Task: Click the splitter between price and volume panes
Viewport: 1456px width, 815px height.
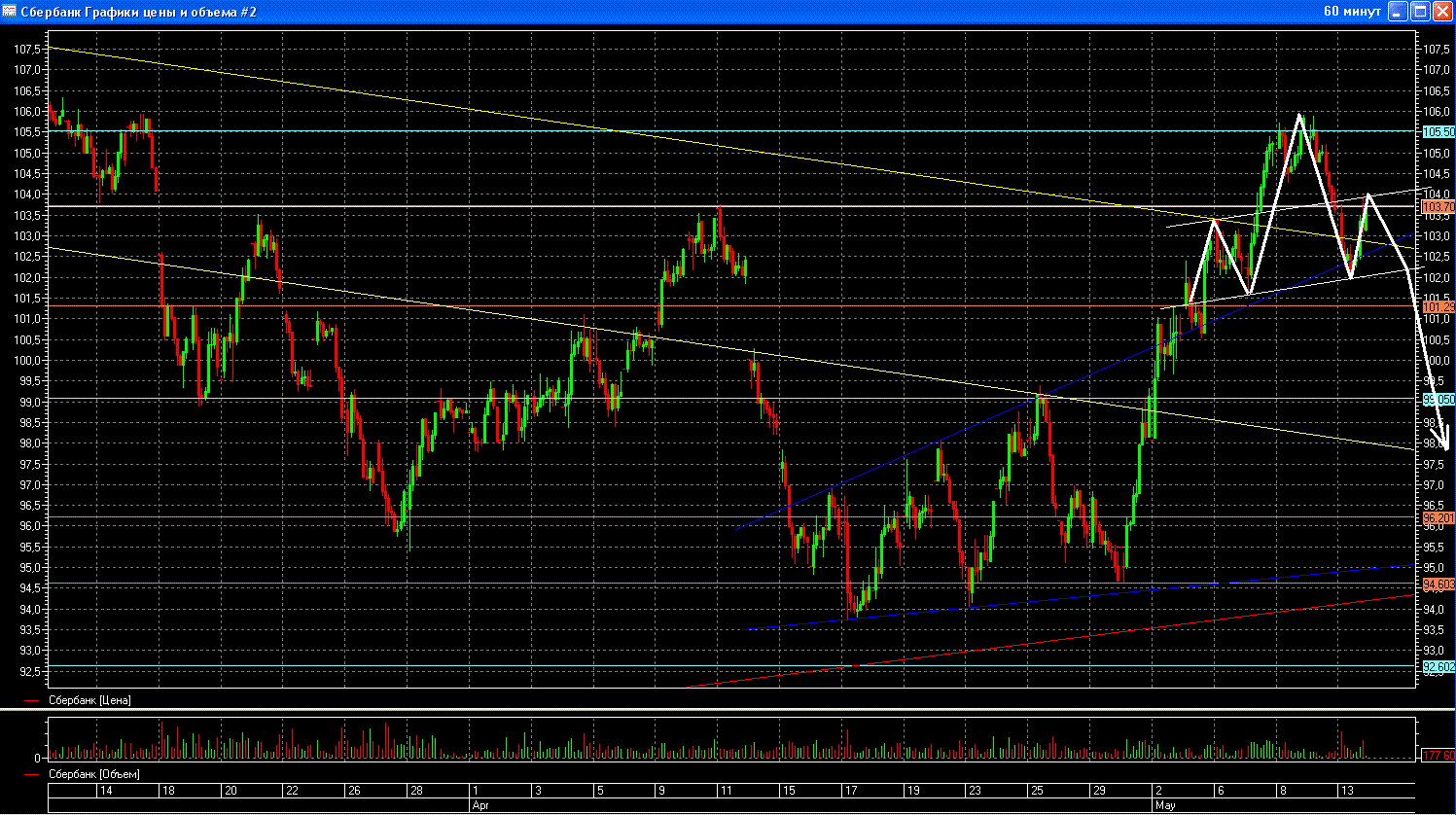Action: [x=728, y=711]
